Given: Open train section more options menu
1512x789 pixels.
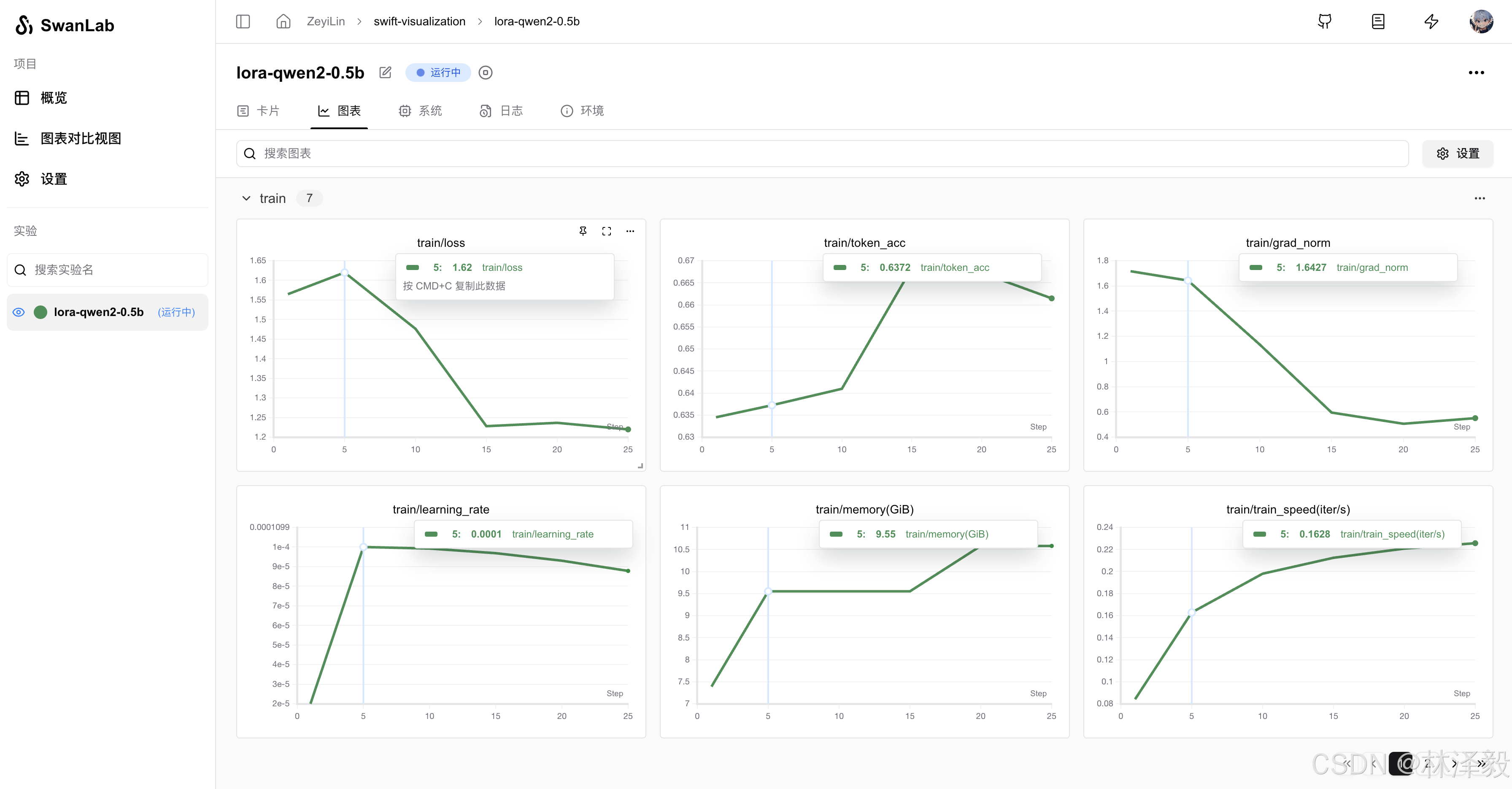Looking at the screenshot, I should tap(1479, 198).
